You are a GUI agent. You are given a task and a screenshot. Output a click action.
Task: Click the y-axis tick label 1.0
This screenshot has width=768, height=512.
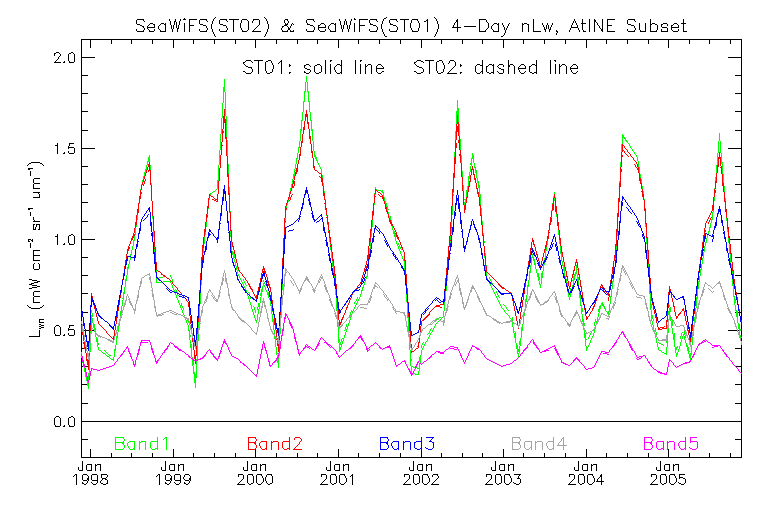pos(65,240)
